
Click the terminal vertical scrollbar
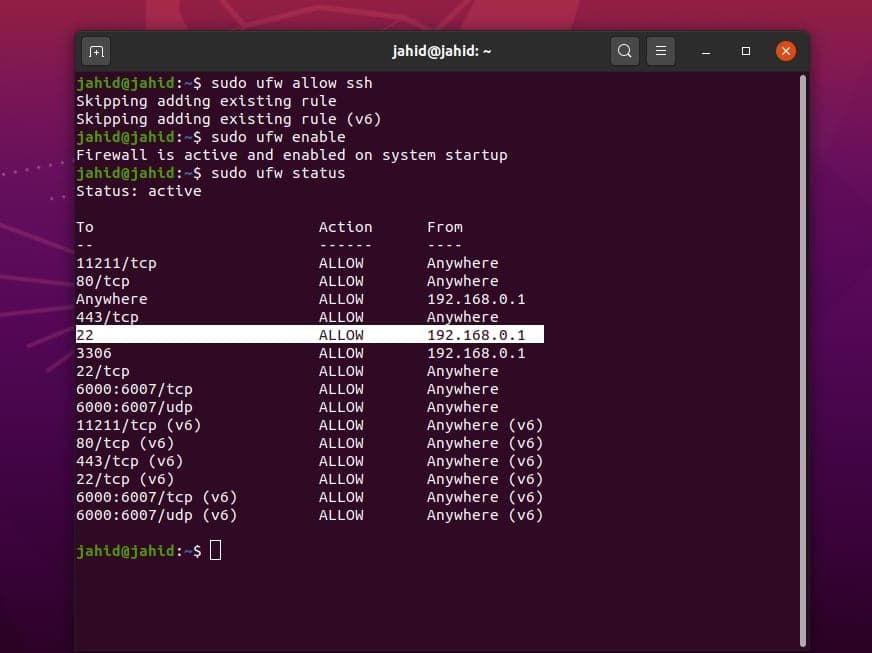(x=802, y=350)
